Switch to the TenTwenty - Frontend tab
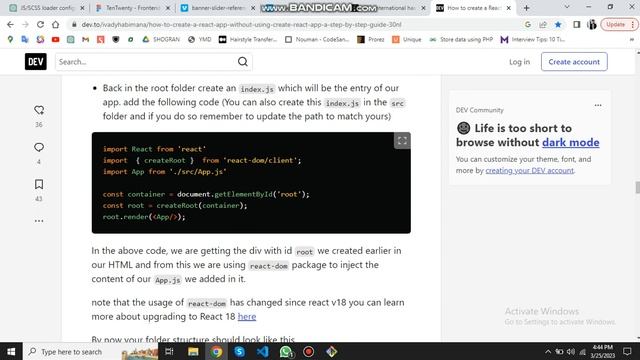 tap(133, 8)
